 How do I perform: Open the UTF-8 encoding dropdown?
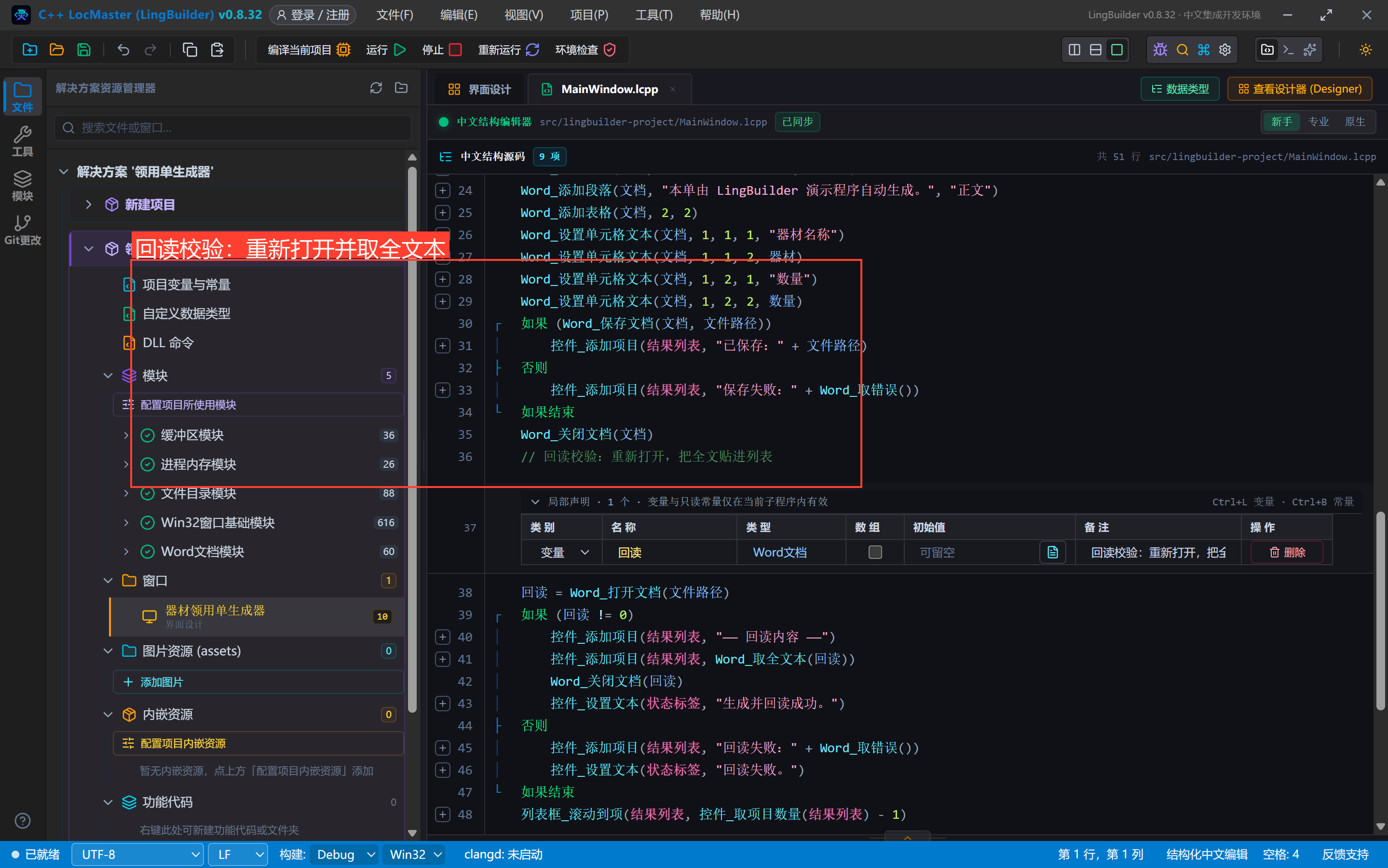click(x=138, y=854)
